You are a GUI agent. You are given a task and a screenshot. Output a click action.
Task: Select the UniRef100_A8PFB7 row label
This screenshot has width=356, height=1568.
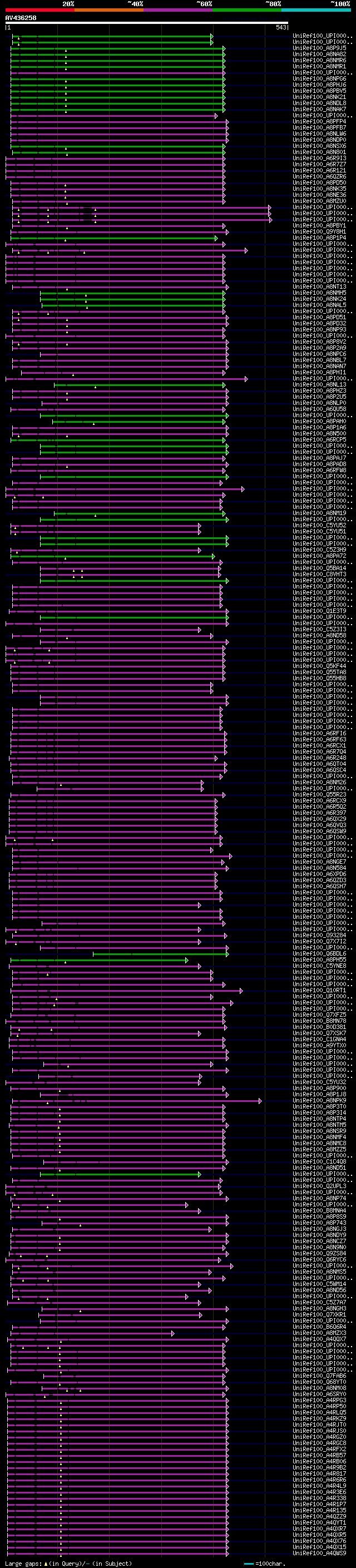point(319,128)
